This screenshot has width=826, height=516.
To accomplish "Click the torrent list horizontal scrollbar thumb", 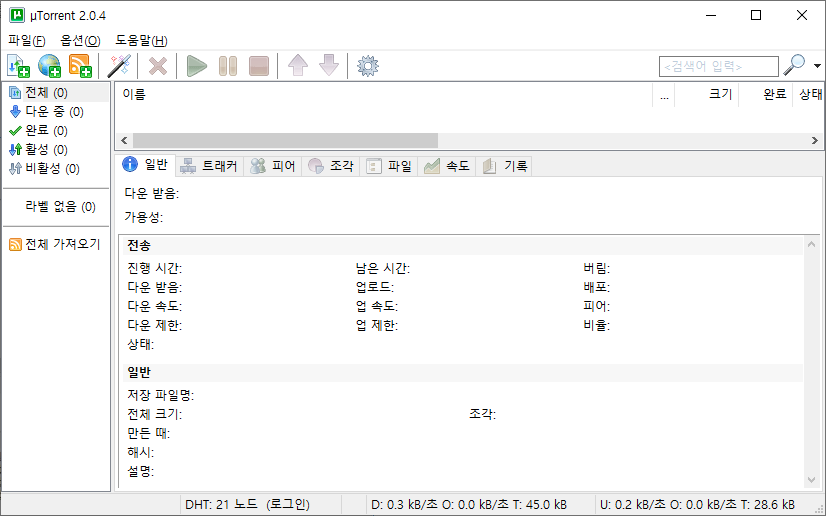I will click(285, 141).
